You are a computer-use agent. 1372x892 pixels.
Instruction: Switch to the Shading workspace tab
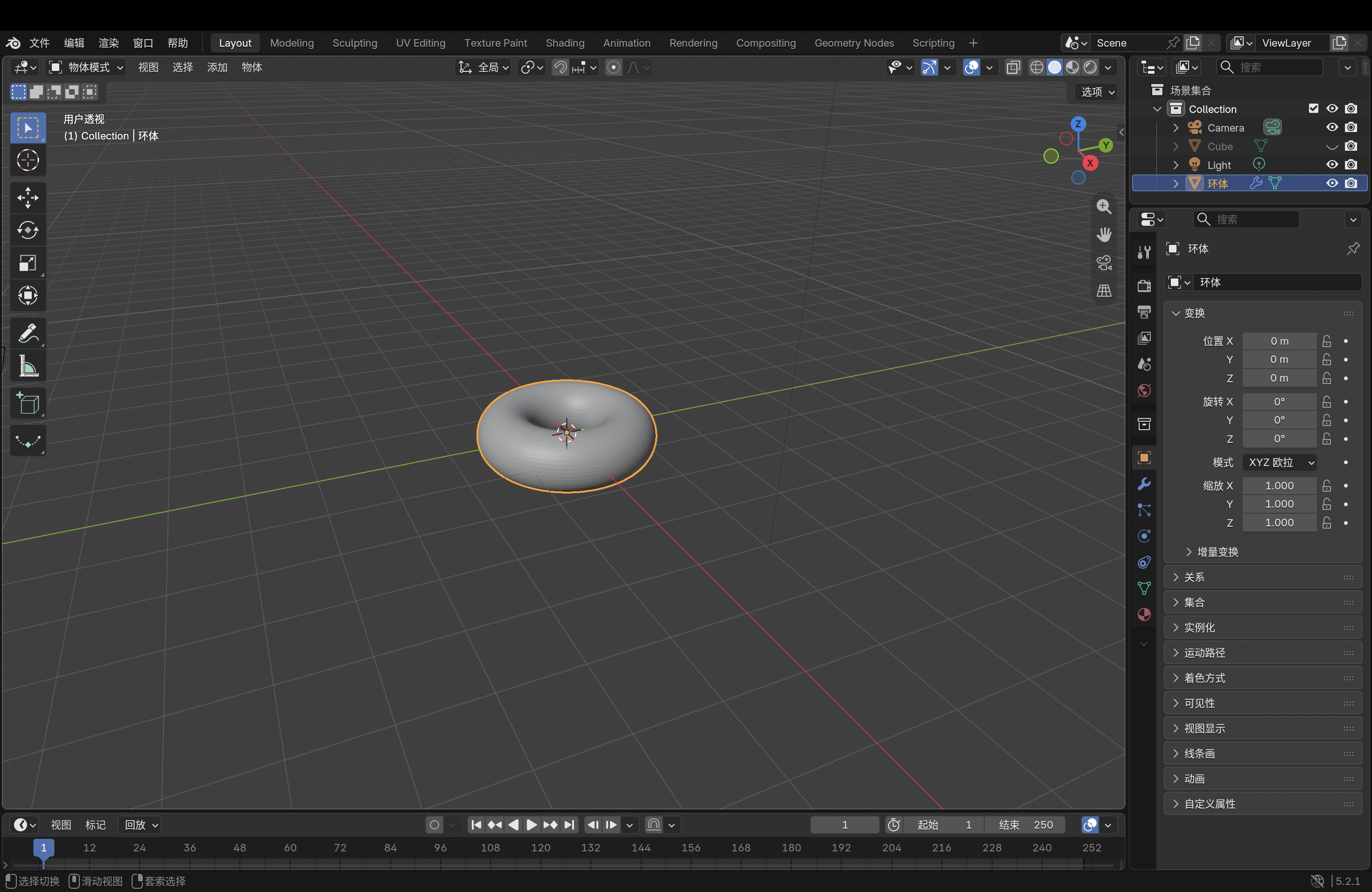[565, 43]
